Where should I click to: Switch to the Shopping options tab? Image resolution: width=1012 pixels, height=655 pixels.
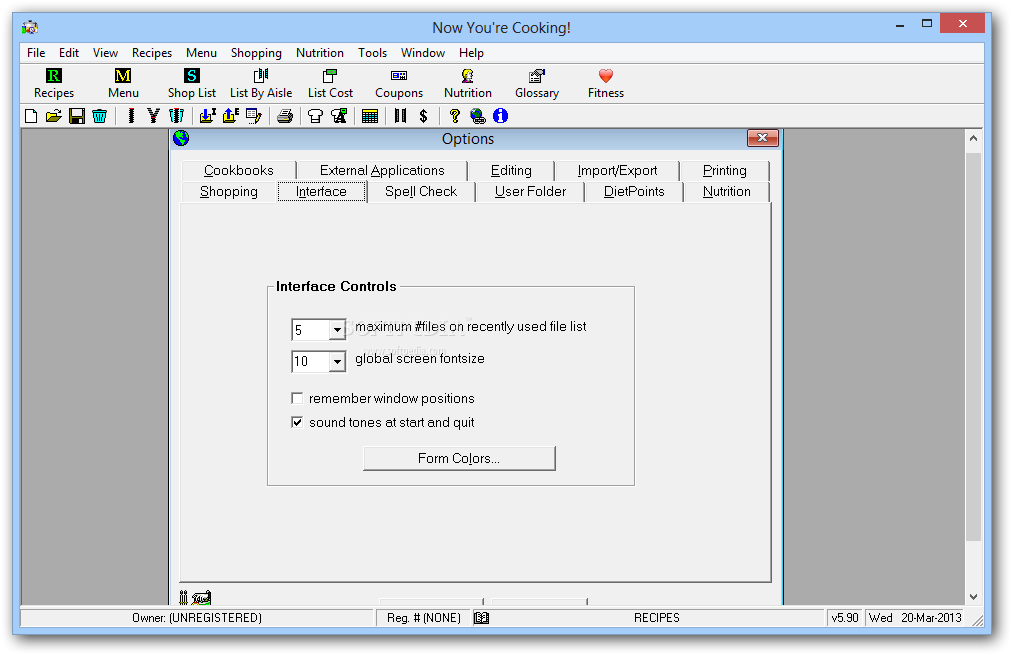pyautogui.click(x=228, y=192)
